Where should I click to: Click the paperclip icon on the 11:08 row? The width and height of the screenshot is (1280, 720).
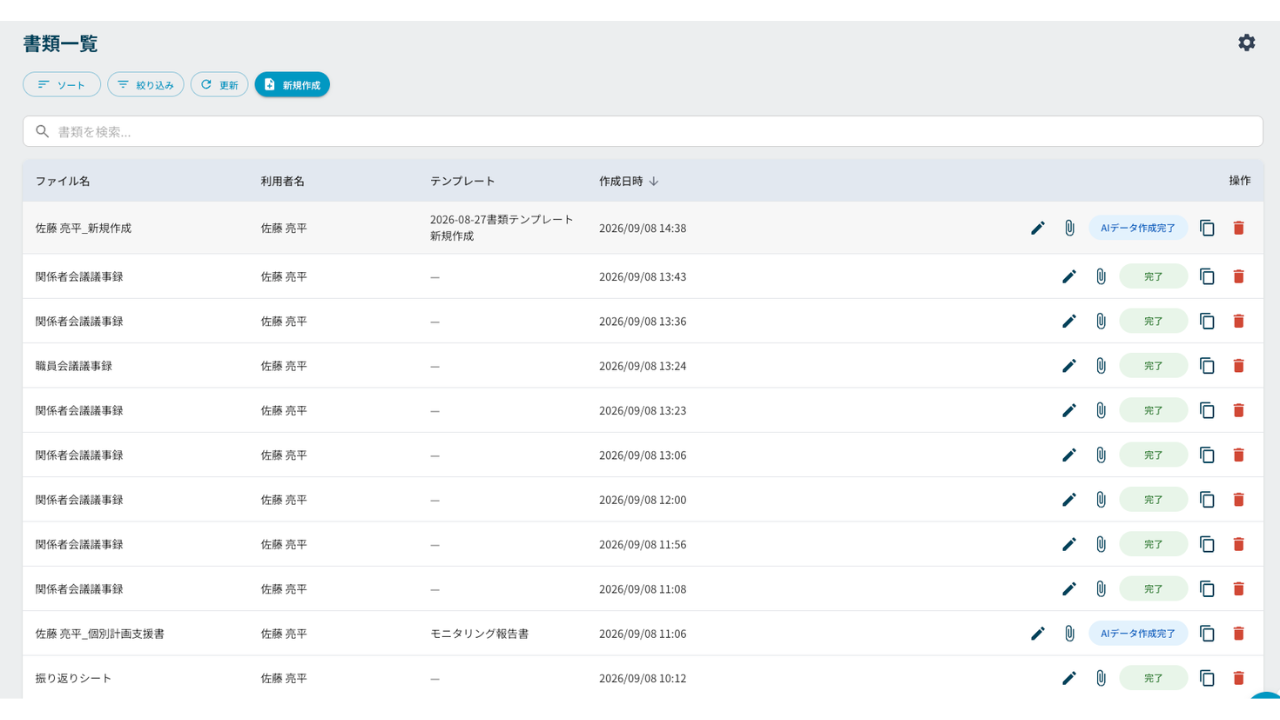tap(1101, 589)
